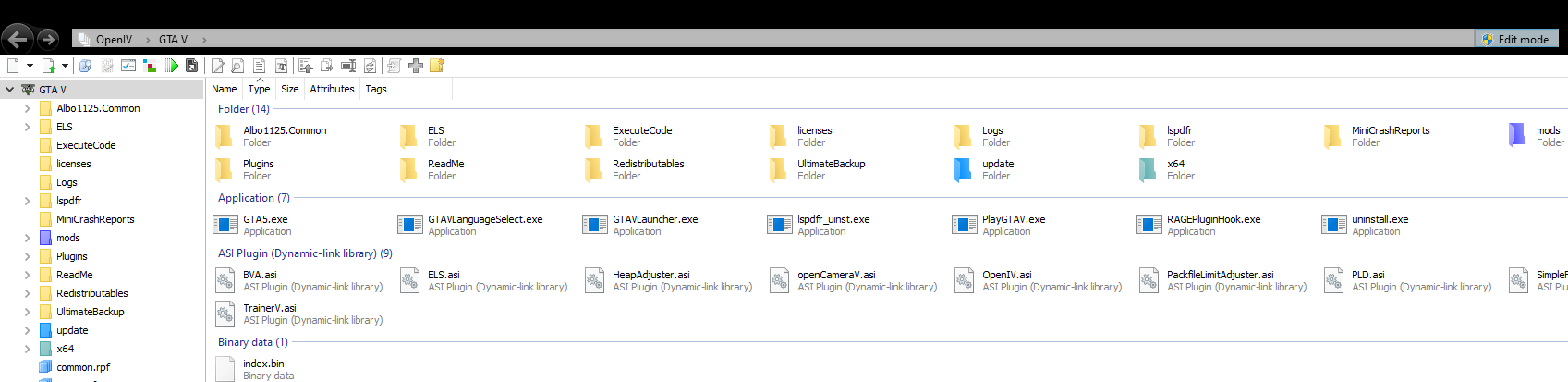Open the GTA5.exe application file
This screenshot has height=382, width=1568.
coord(265,220)
